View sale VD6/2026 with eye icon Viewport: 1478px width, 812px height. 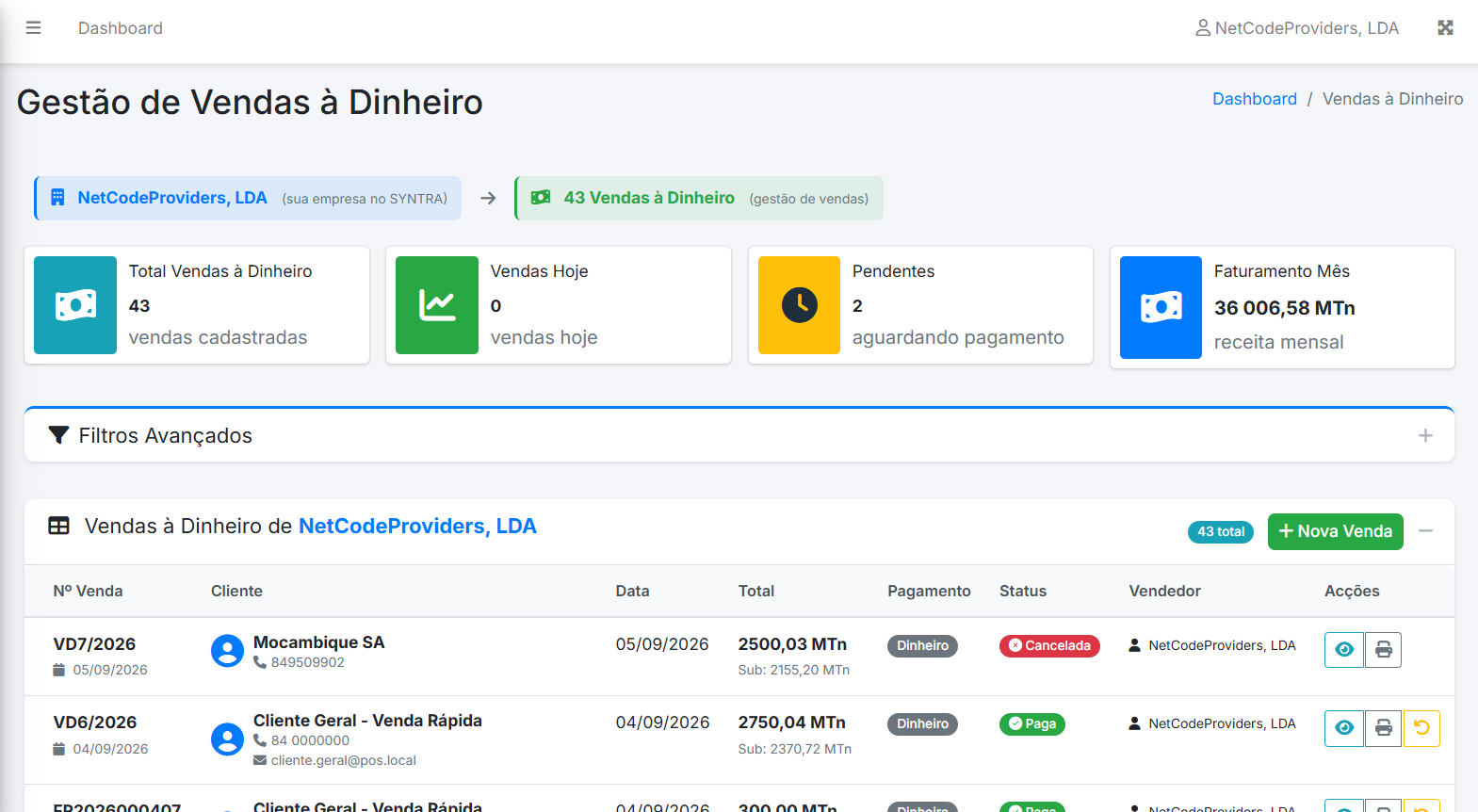click(x=1344, y=728)
